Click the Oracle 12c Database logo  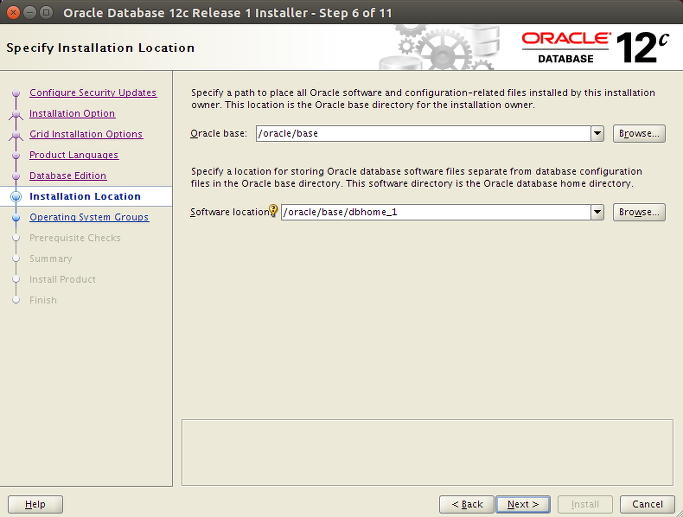pos(595,47)
